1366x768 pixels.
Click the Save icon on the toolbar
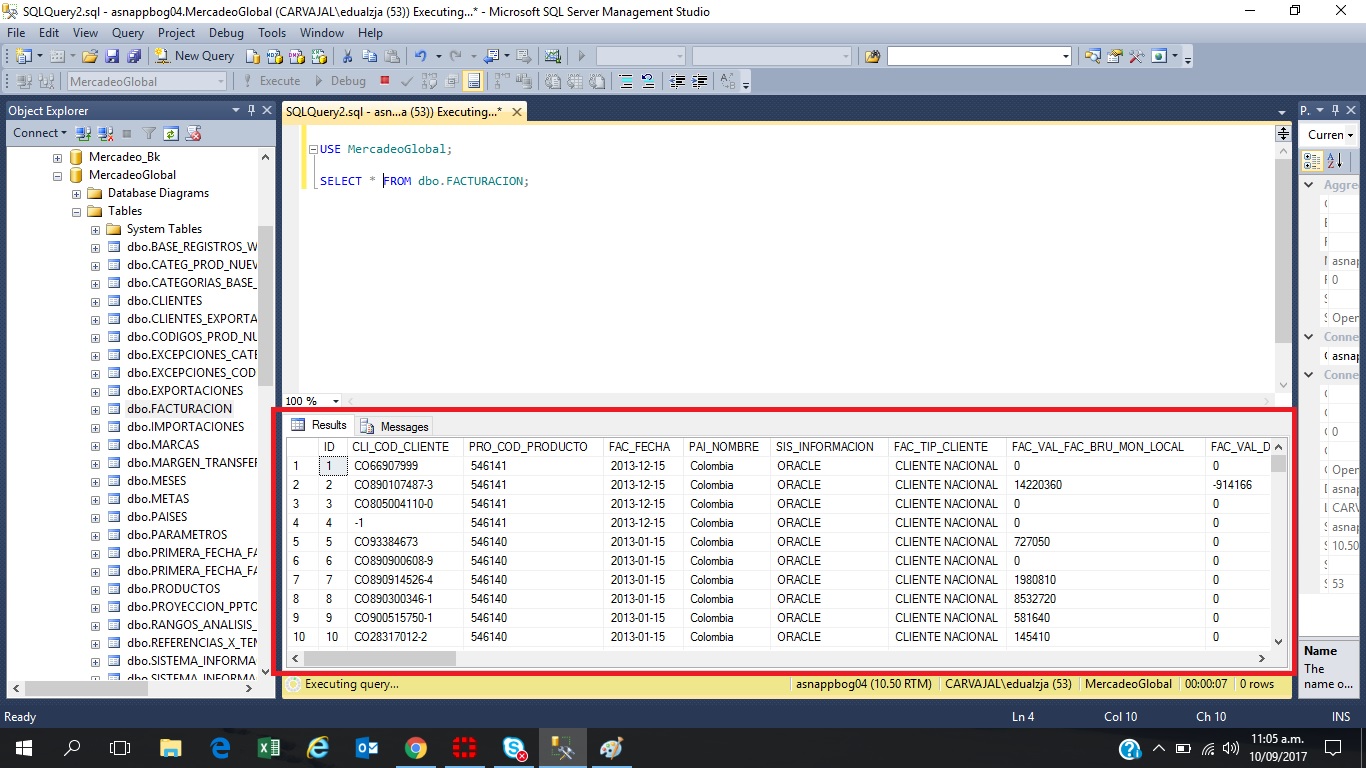[x=112, y=56]
